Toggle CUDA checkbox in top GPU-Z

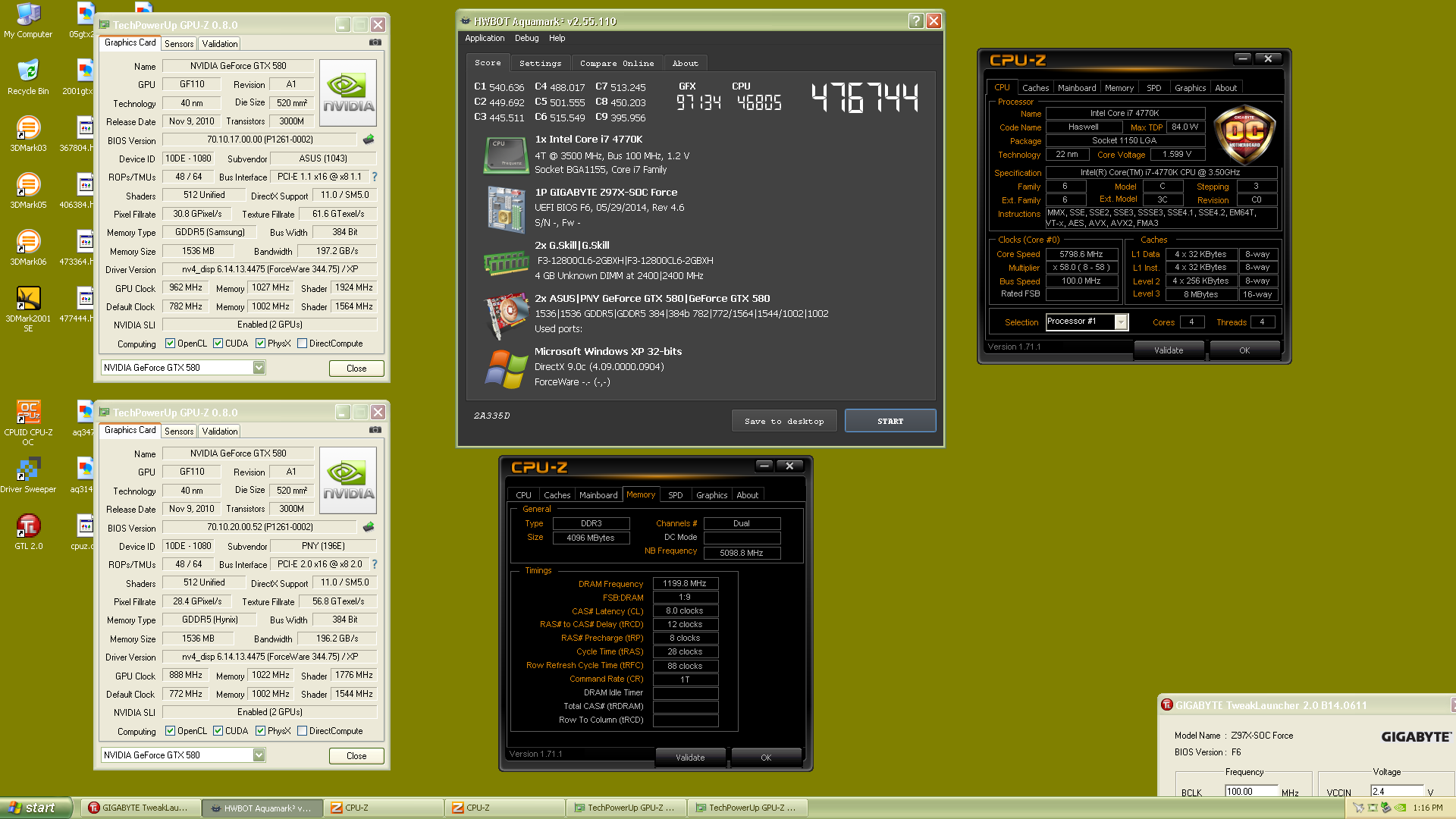click(x=218, y=344)
